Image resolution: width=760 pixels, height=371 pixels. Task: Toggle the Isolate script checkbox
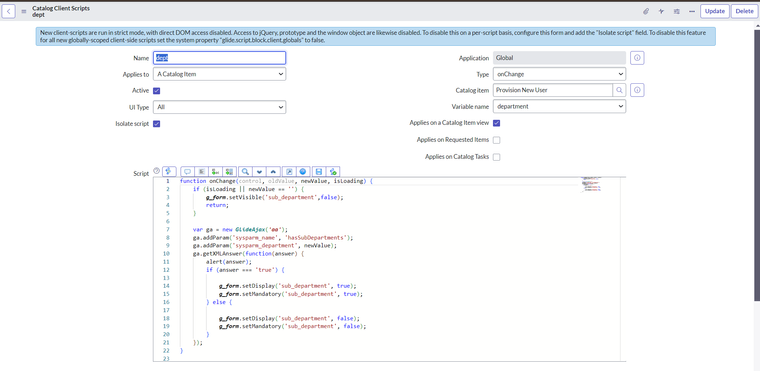[x=157, y=124]
